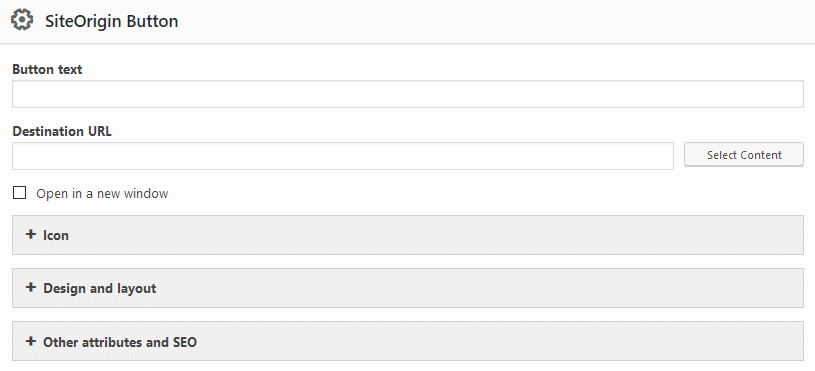Focus the Destination URL input field
Image resolution: width=815 pixels, height=371 pixels.
point(343,156)
